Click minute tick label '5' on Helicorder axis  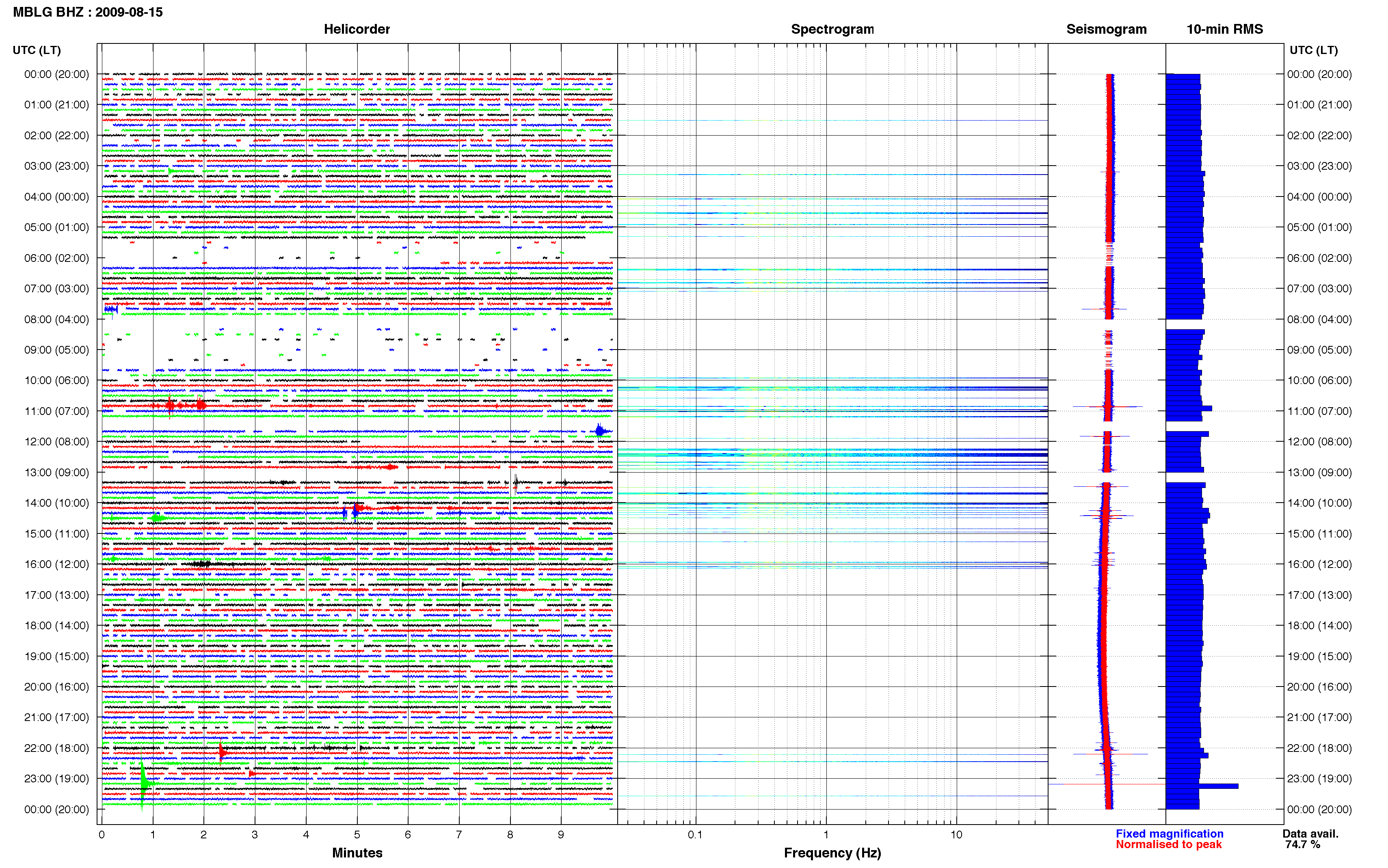(357, 835)
